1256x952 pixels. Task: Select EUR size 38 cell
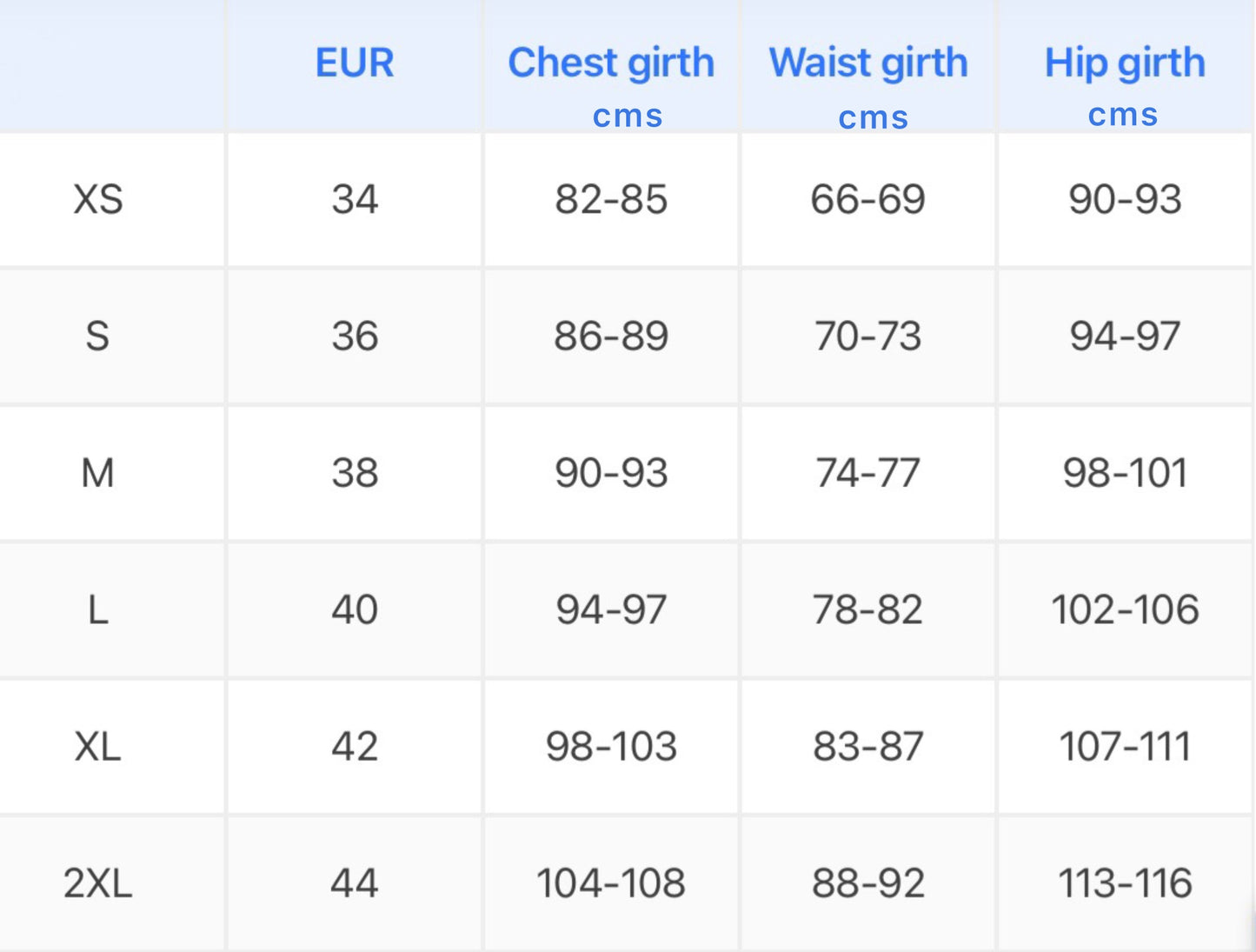[x=355, y=474]
